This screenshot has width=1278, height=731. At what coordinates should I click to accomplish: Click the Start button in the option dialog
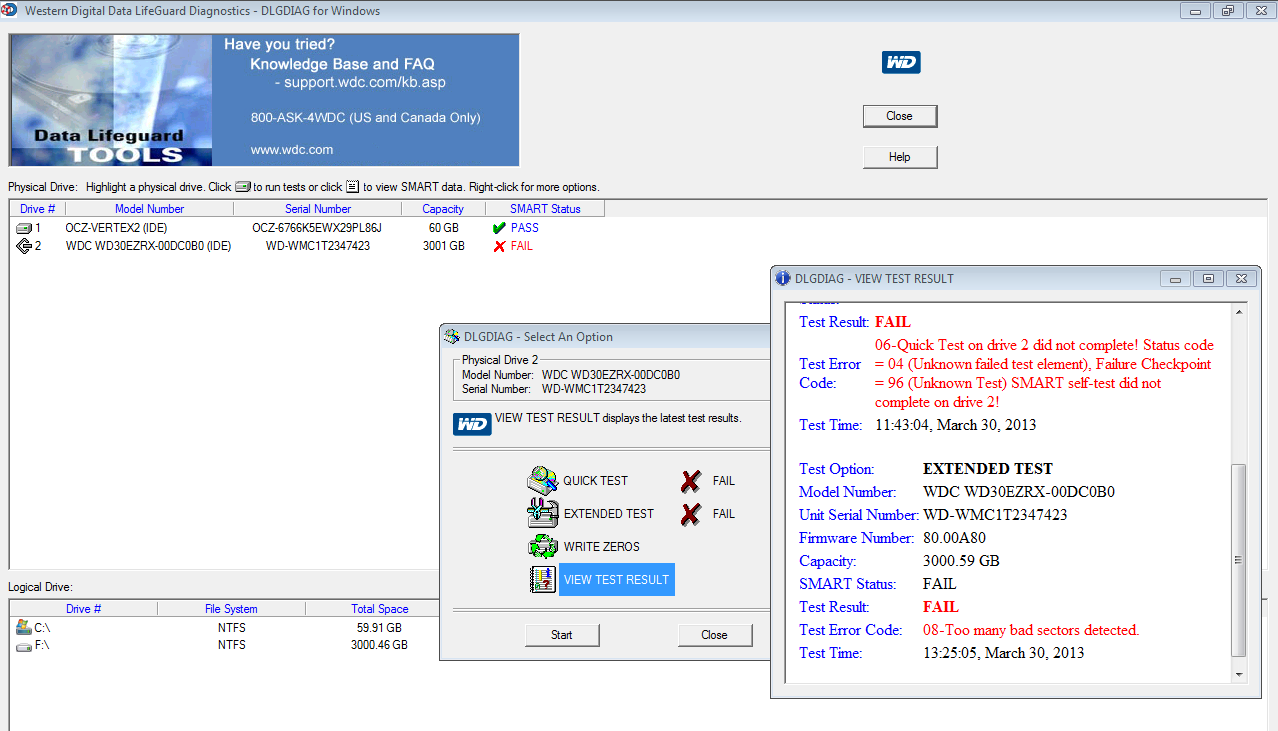point(562,635)
